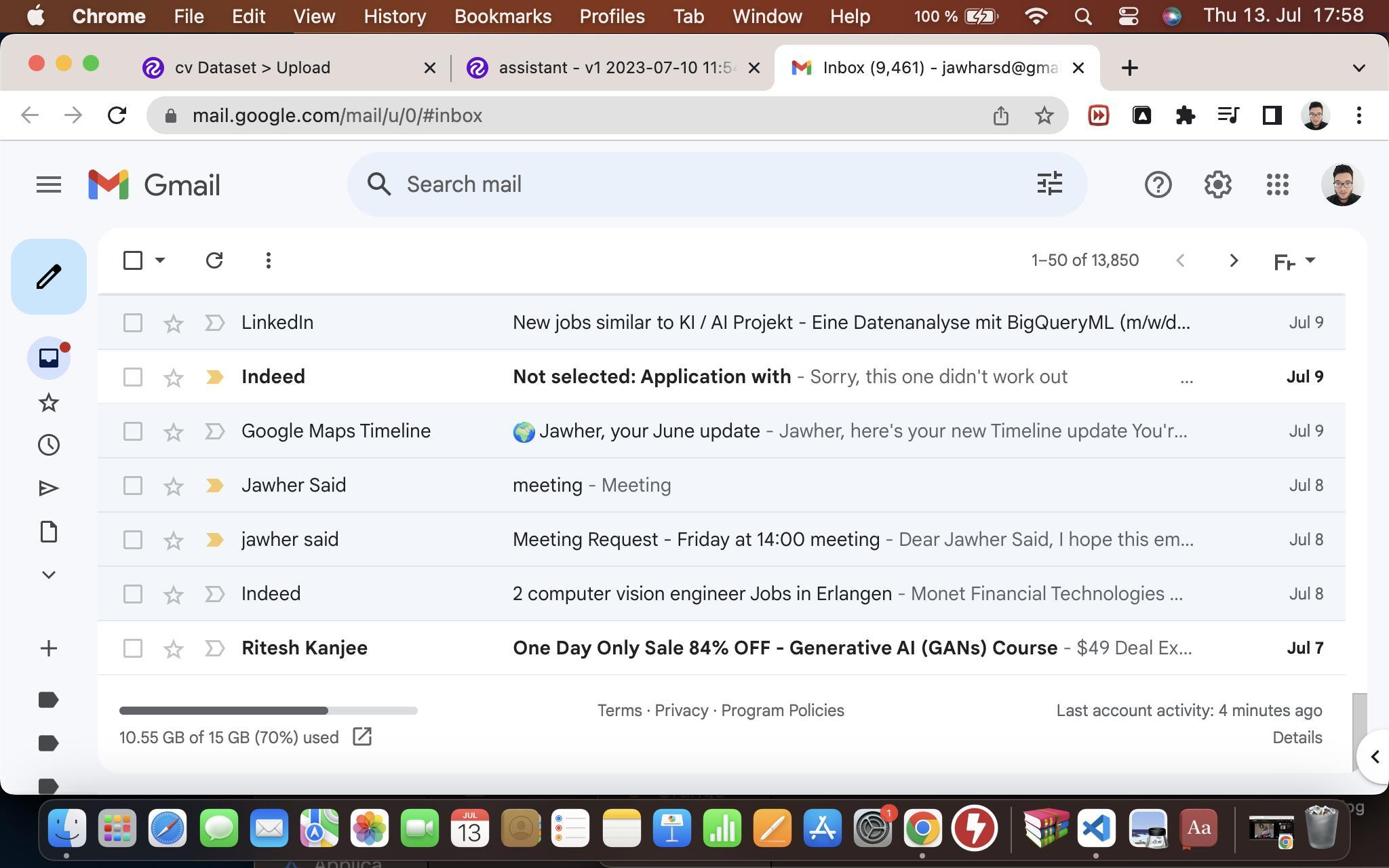Open Drafts document icon in sidebar
Image resolution: width=1389 pixels, height=868 pixels.
click(49, 532)
